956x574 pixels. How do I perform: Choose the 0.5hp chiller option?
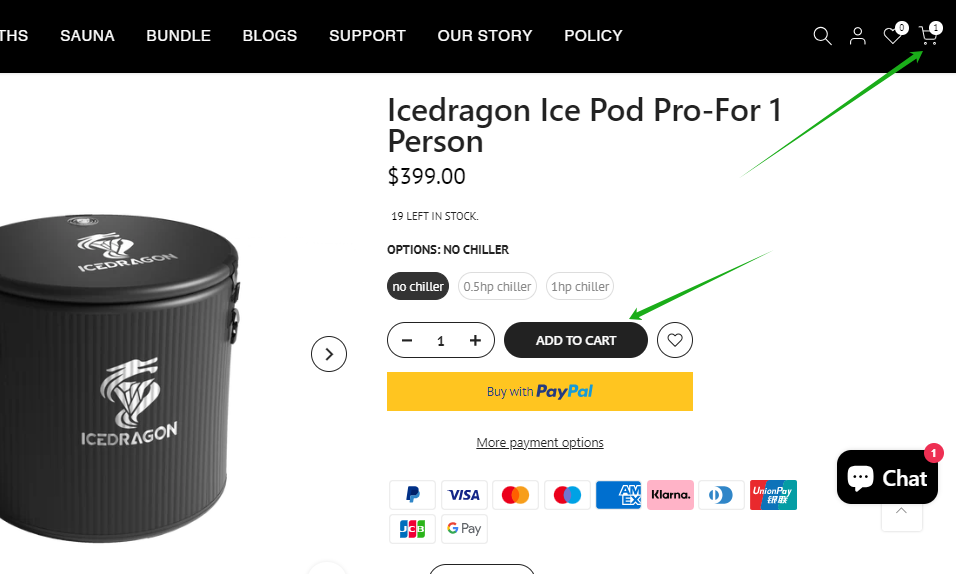pyautogui.click(x=497, y=286)
